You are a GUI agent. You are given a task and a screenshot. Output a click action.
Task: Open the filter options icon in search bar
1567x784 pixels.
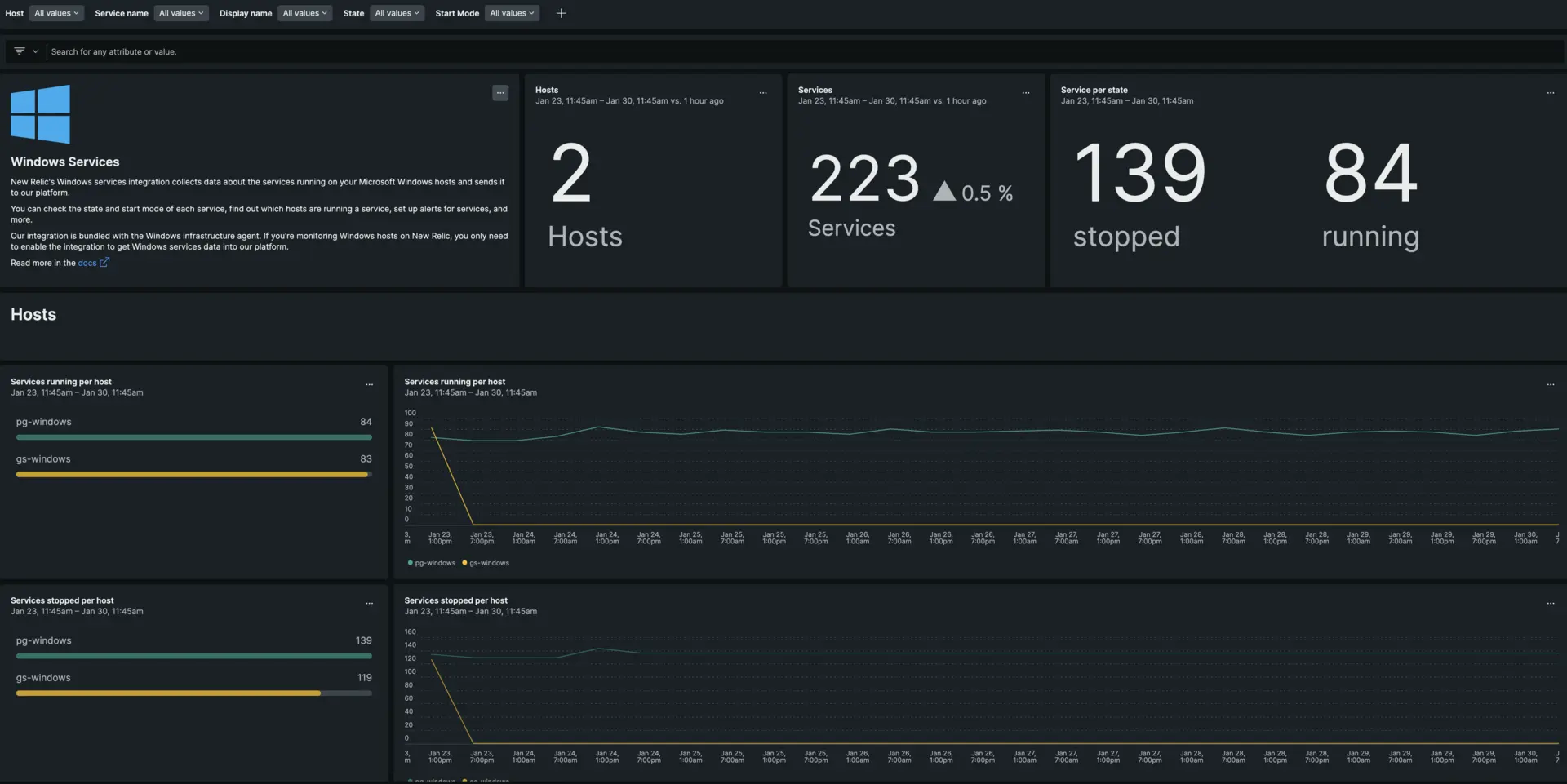tap(20, 51)
